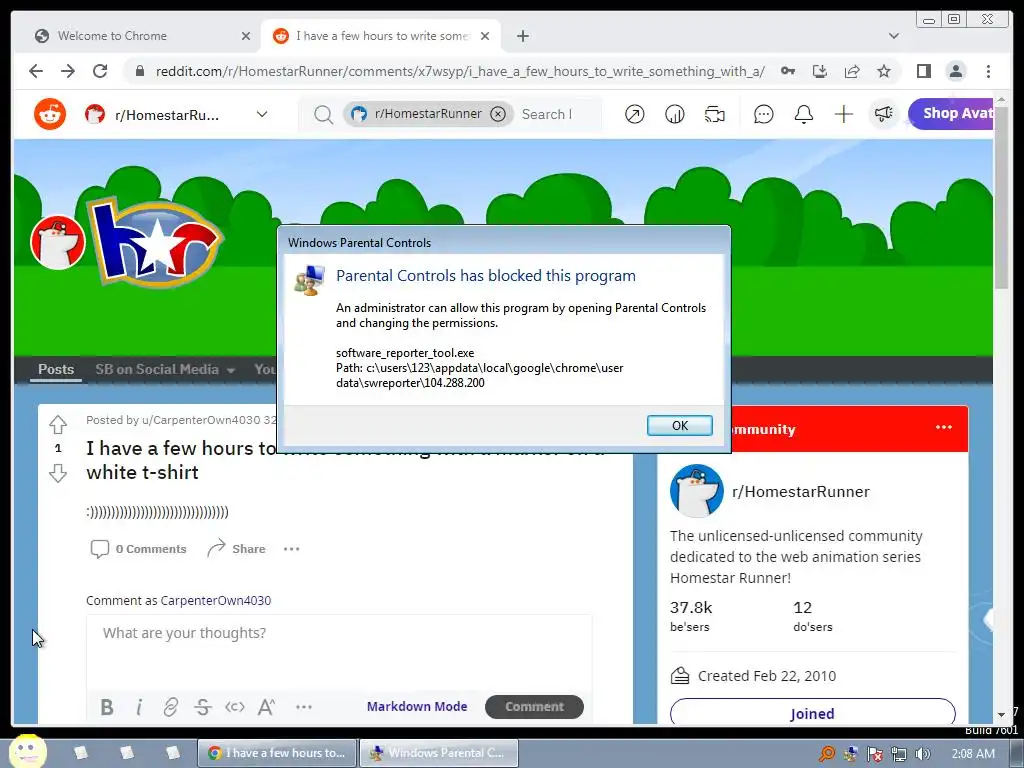Close the Reddit post tab
Screen dimensions: 1024x768
pyautogui.click(x=485, y=36)
